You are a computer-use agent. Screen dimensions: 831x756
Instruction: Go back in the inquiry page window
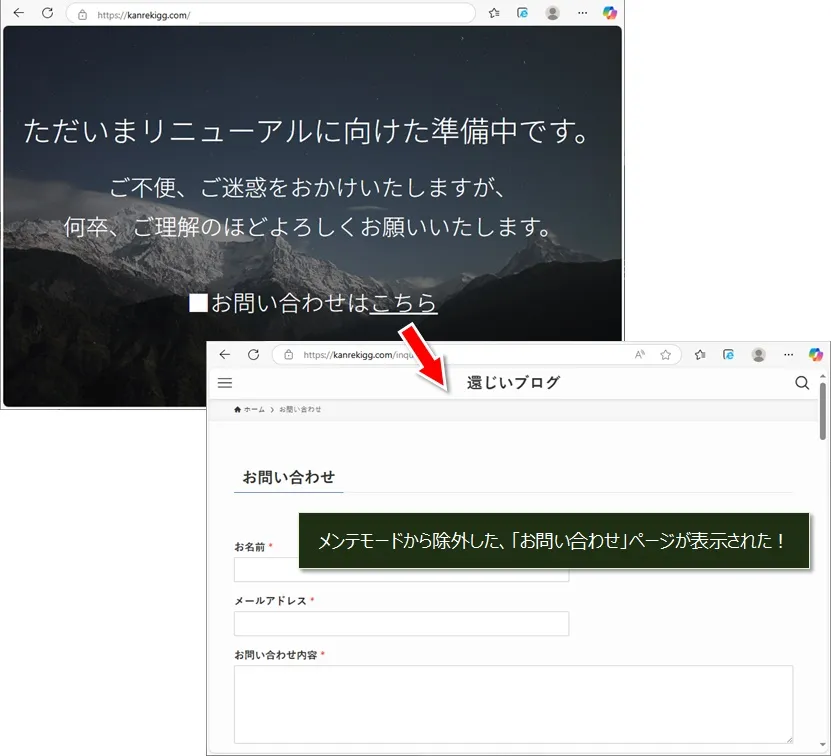(x=225, y=354)
